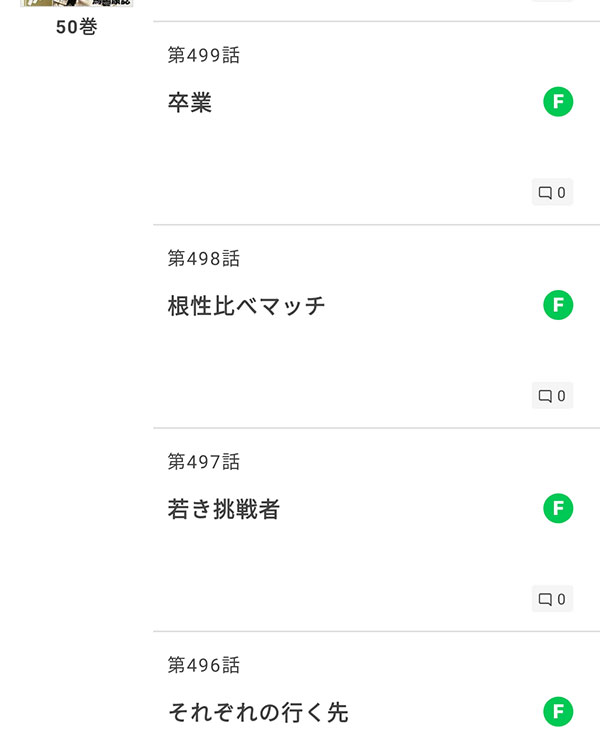Open comments for episode 第497話
The height and width of the screenshot is (750, 600).
pos(552,599)
